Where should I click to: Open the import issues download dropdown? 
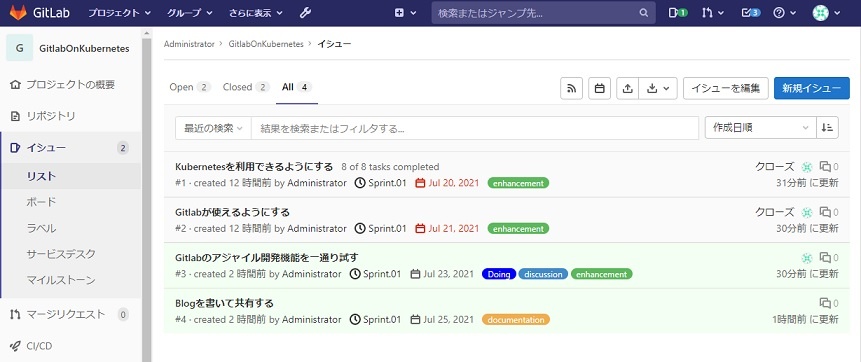(658, 88)
